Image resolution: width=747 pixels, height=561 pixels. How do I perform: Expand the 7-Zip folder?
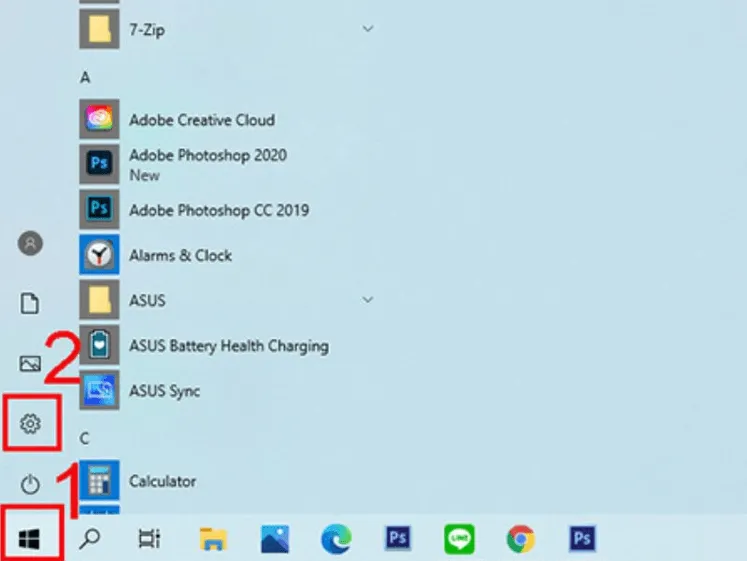368,30
